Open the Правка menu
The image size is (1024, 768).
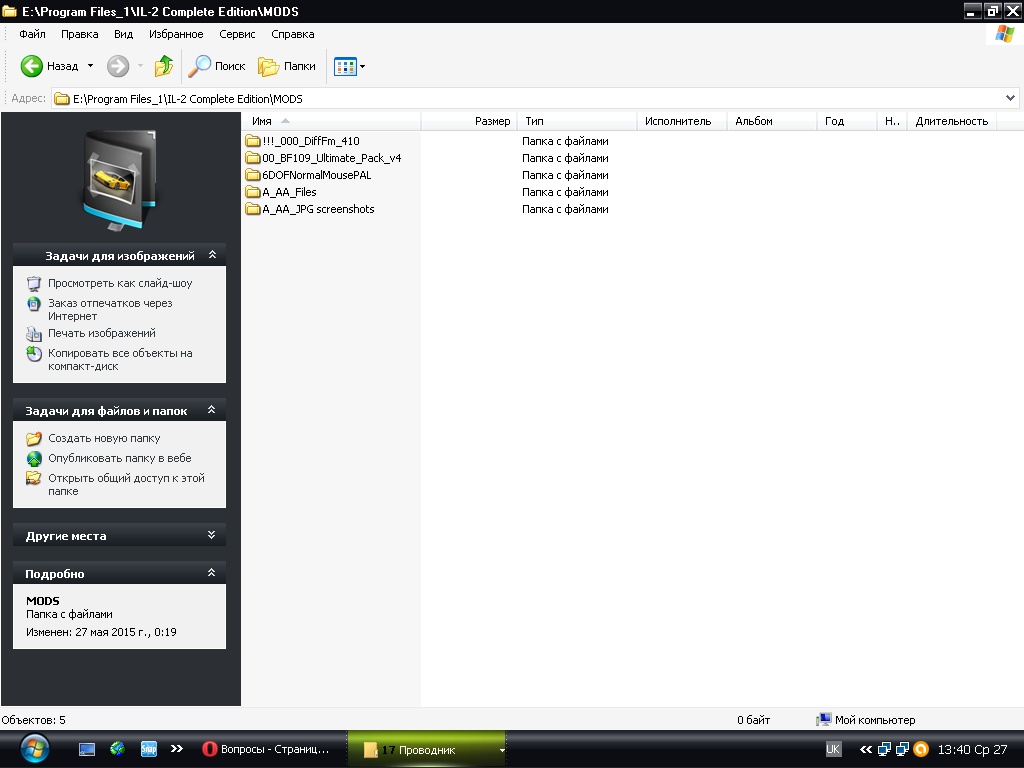pyautogui.click(x=80, y=34)
